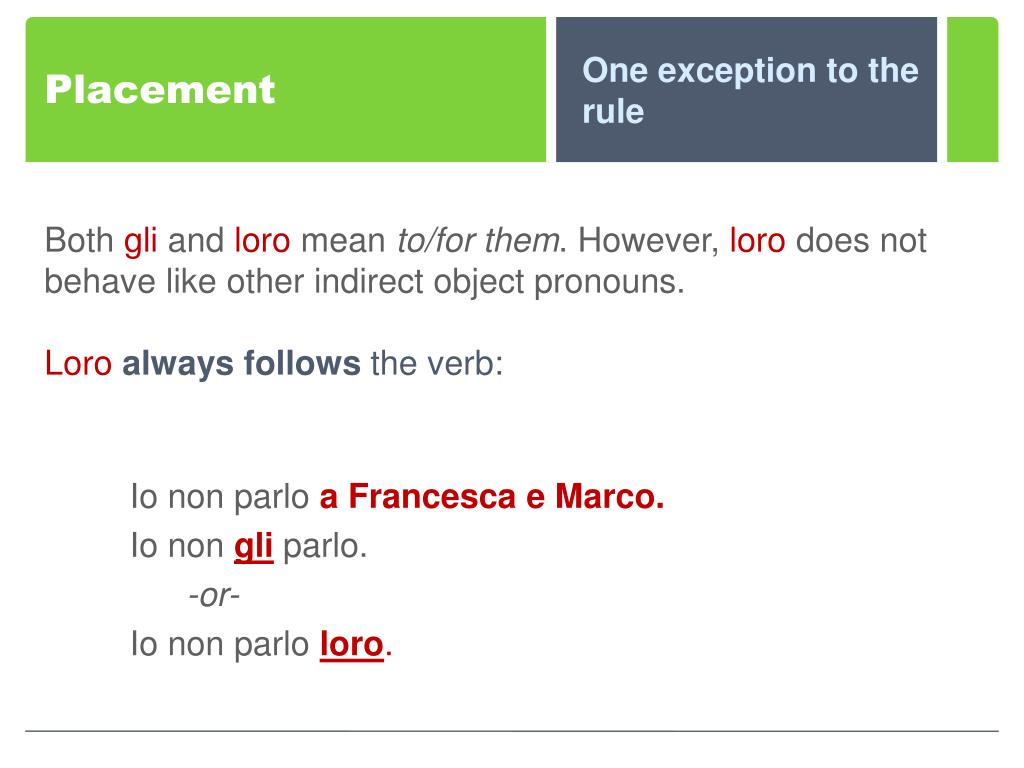
Task: Click the word 'Placement' in the heading
Action: tap(160, 89)
